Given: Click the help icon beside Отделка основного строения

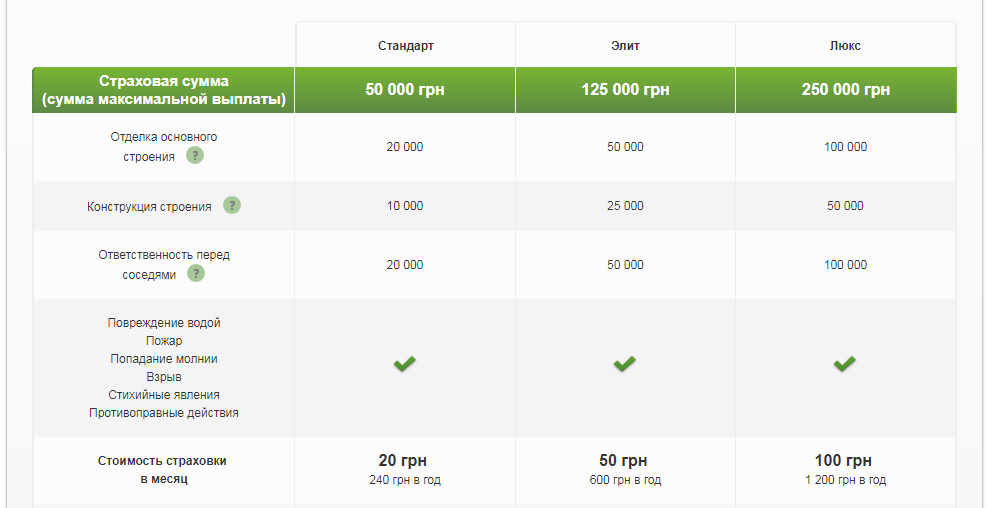Looking at the screenshot, I should (195, 156).
